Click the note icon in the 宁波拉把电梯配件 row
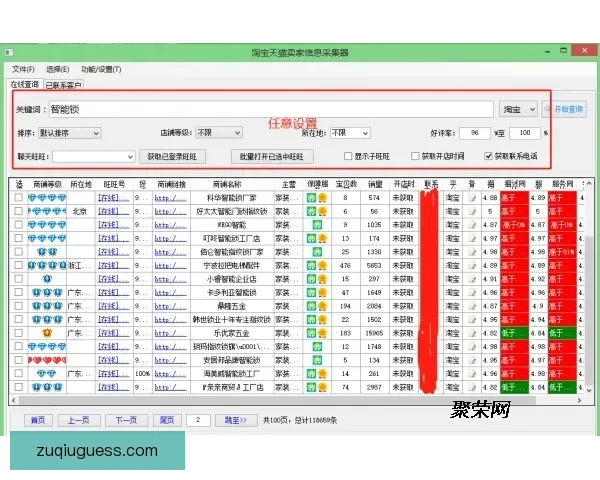Image resolution: width=600 pixels, height=480 pixels. click(x=472, y=265)
